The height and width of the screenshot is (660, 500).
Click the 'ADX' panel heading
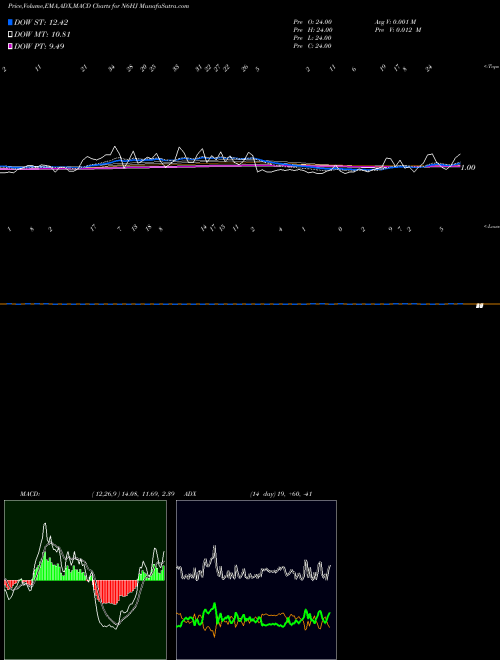point(190,494)
